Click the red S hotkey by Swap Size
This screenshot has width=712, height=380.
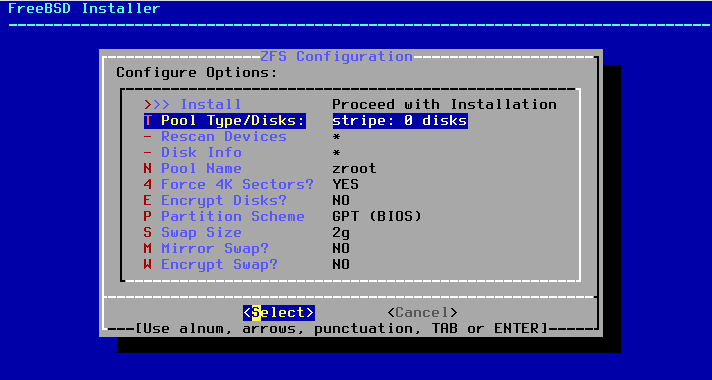[148, 232]
